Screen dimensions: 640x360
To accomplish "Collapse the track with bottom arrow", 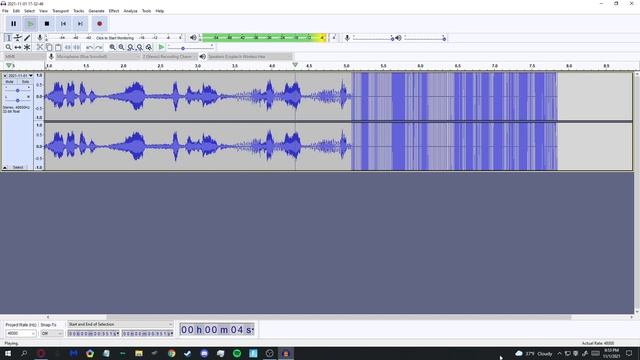I will [x=5, y=167].
